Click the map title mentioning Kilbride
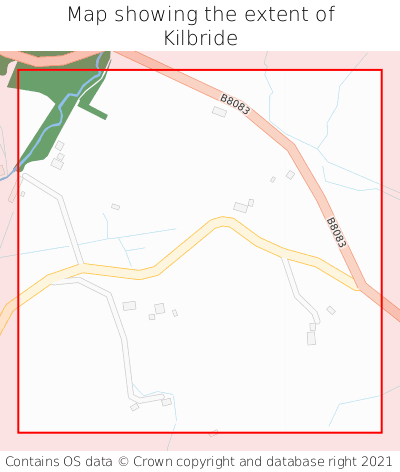The image size is (400, 472). pyautogui.click(x=201, y=26)
